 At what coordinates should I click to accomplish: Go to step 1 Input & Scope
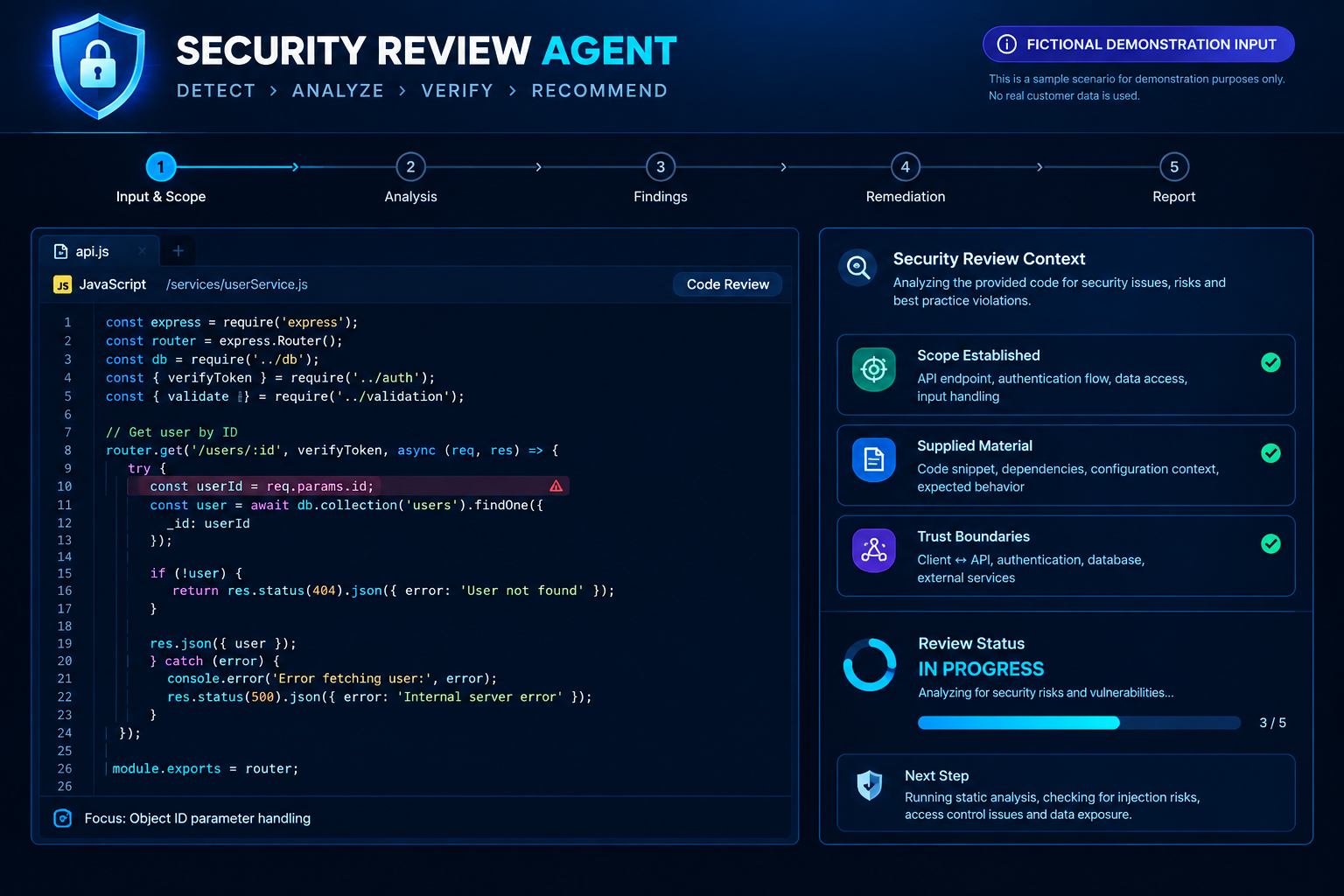161,166
